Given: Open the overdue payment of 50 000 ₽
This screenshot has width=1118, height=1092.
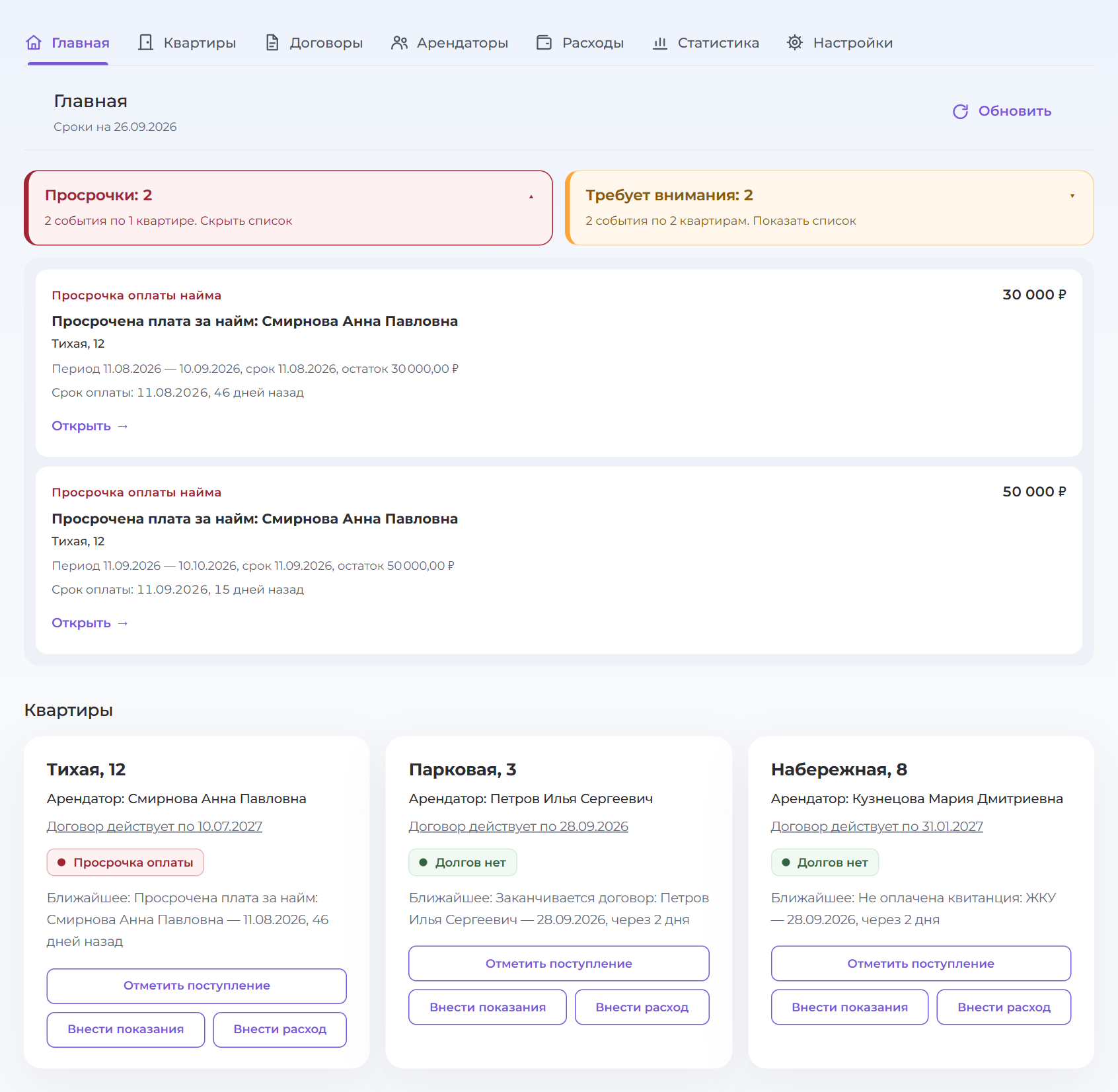Looking at the screenshot, I should 90,623.
